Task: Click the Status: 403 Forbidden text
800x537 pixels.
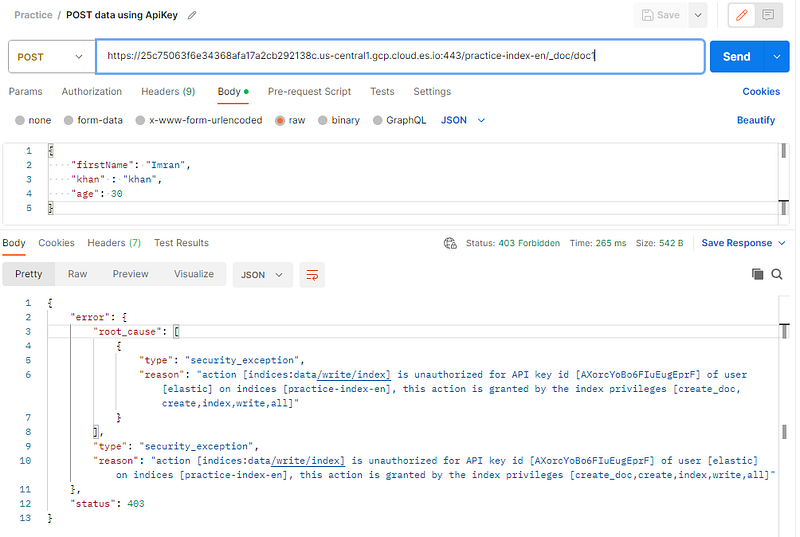Action: click(512, 243)
